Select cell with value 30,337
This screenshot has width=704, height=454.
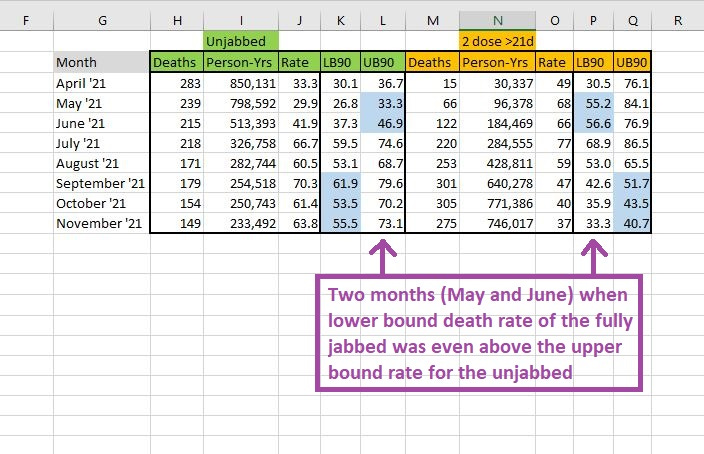pos(497,83)
